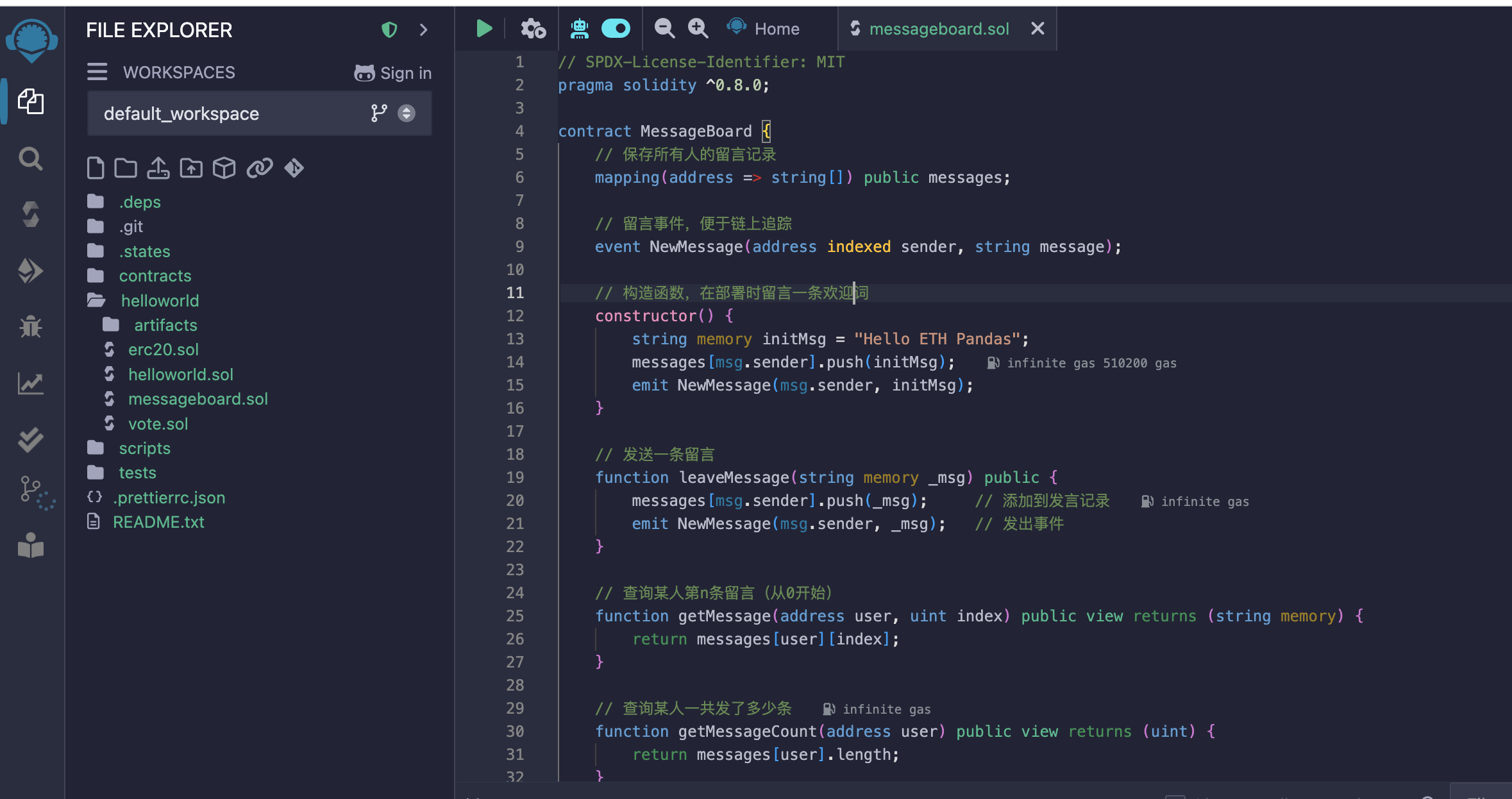The height and width of the screenshot is (799, 1512).
Task: Open the File Explorer sidebar icon
Action: 31,101
